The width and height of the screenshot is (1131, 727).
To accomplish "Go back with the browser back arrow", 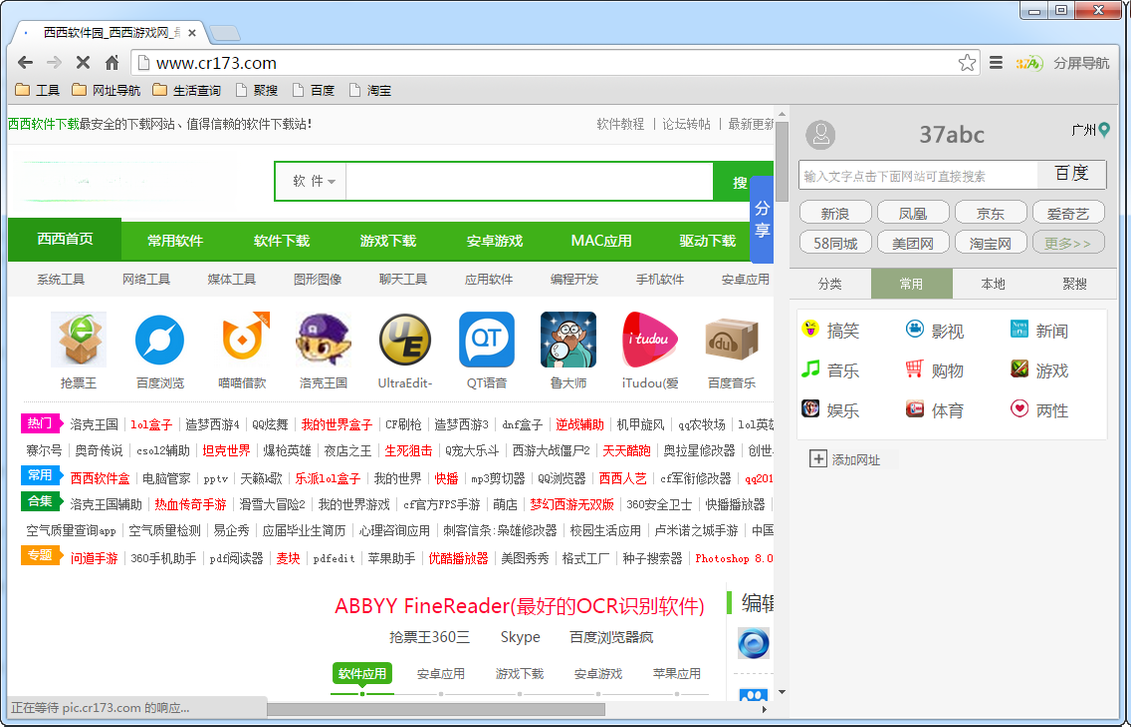I will [25, 63].
